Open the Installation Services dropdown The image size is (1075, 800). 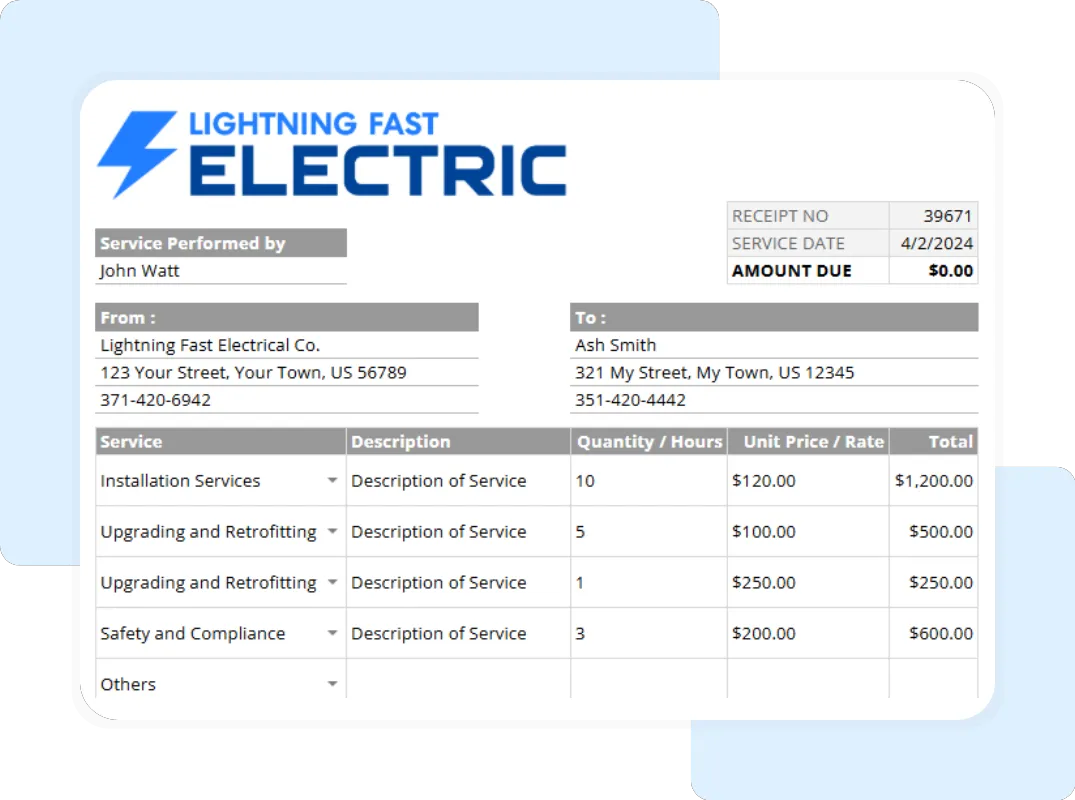pos(332,480)
